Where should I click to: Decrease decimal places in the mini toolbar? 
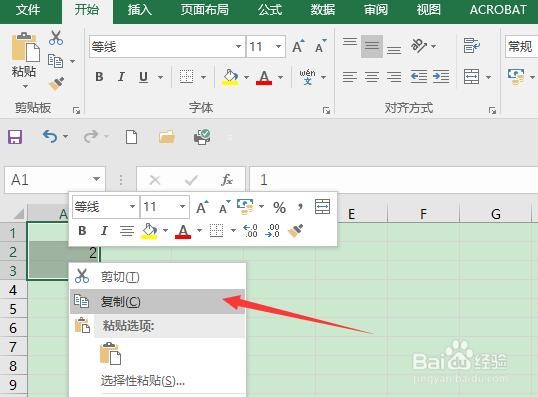click(x=272, y=231)
